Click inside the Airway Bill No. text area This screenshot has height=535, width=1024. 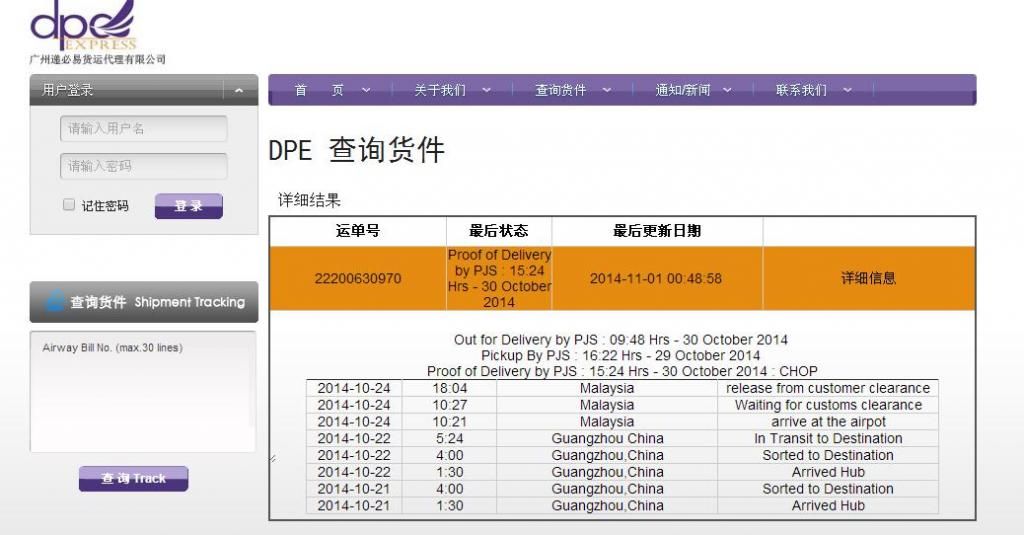click(x=143, y=392)
